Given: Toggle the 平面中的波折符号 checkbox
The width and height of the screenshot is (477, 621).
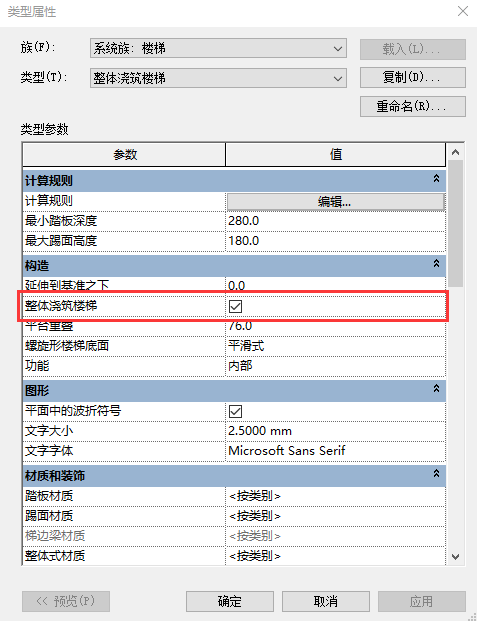Looking at the screenshot, I should pyautogui.click(x=235, y=411).
